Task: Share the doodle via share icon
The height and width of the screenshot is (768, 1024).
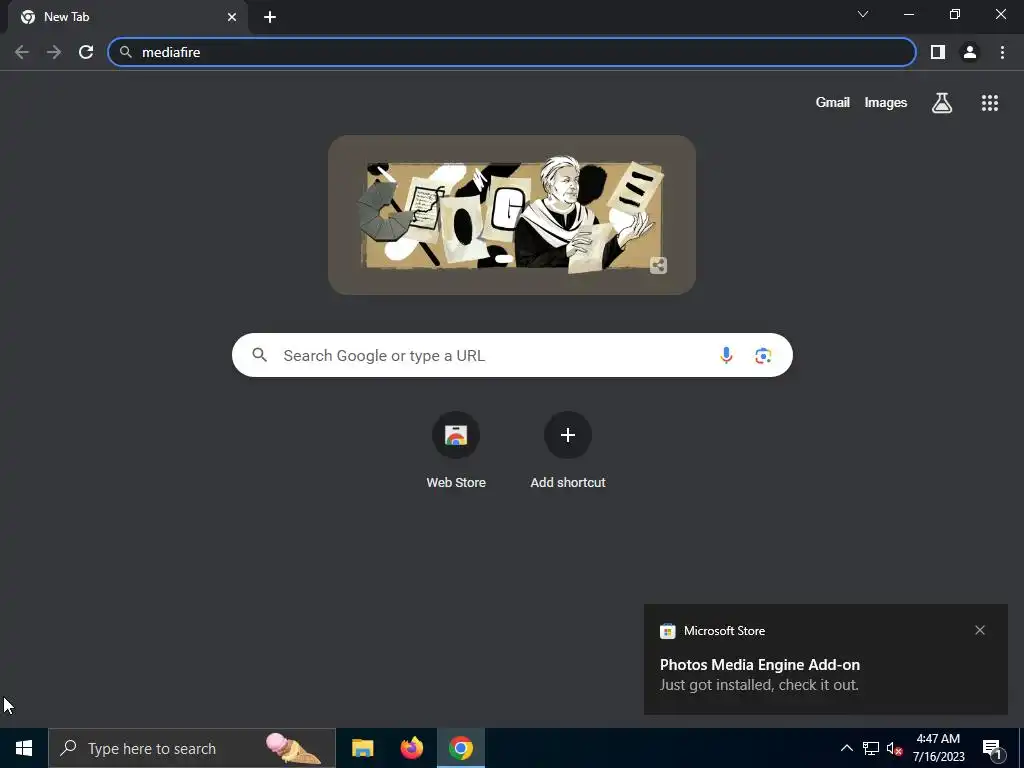Action: (x=658, y=265)
